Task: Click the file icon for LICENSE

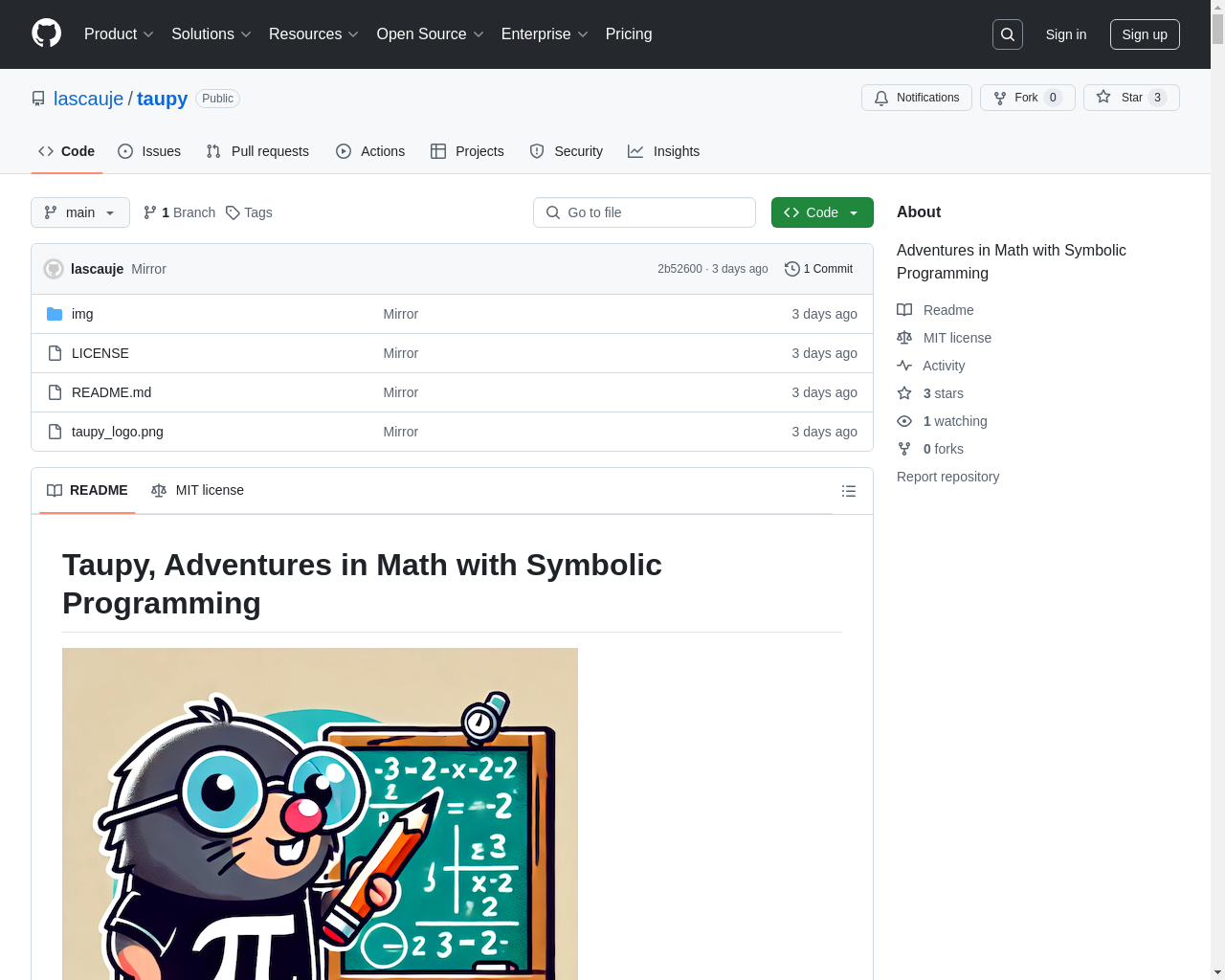Action: (55, 353)
